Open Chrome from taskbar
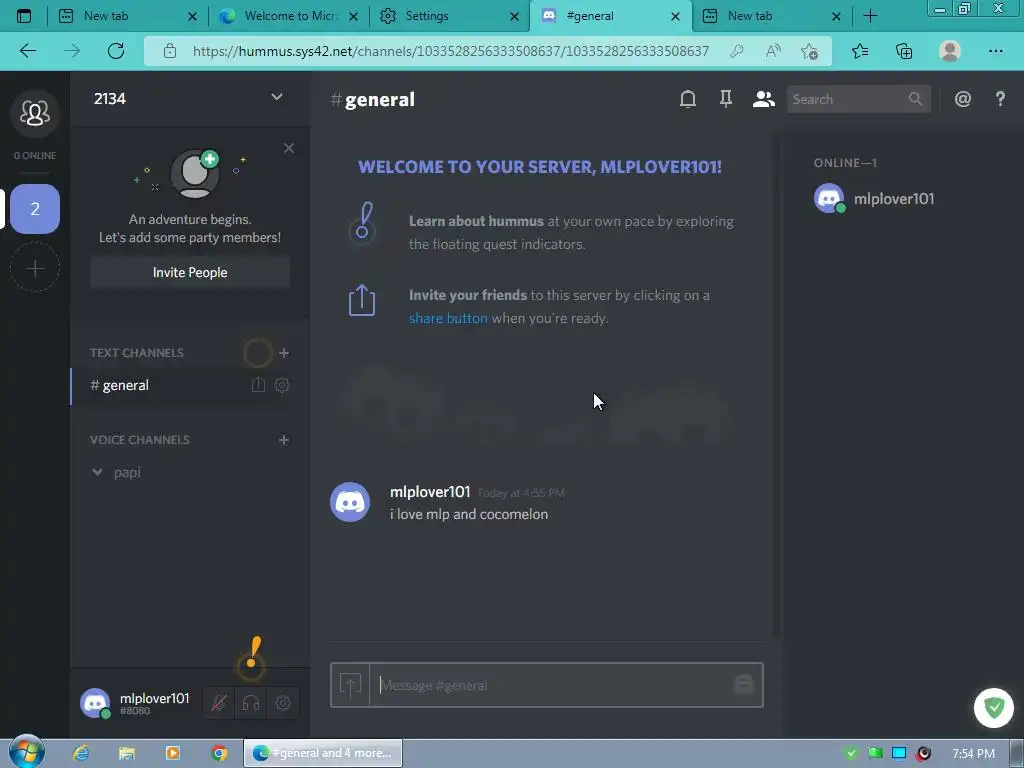Screen dimensions: 1024x768 tap(219, 753)
